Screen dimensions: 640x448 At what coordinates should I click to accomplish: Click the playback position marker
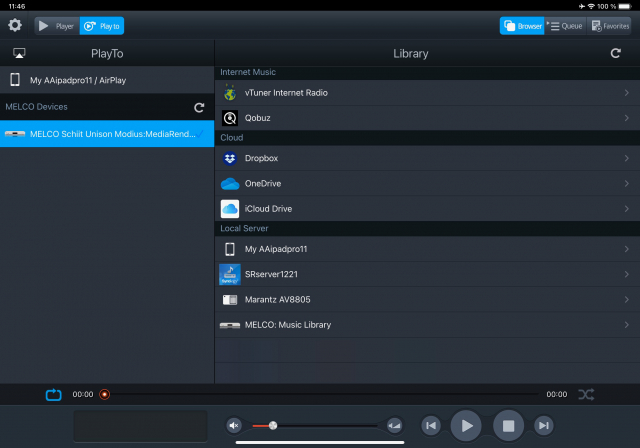point(104,395)
